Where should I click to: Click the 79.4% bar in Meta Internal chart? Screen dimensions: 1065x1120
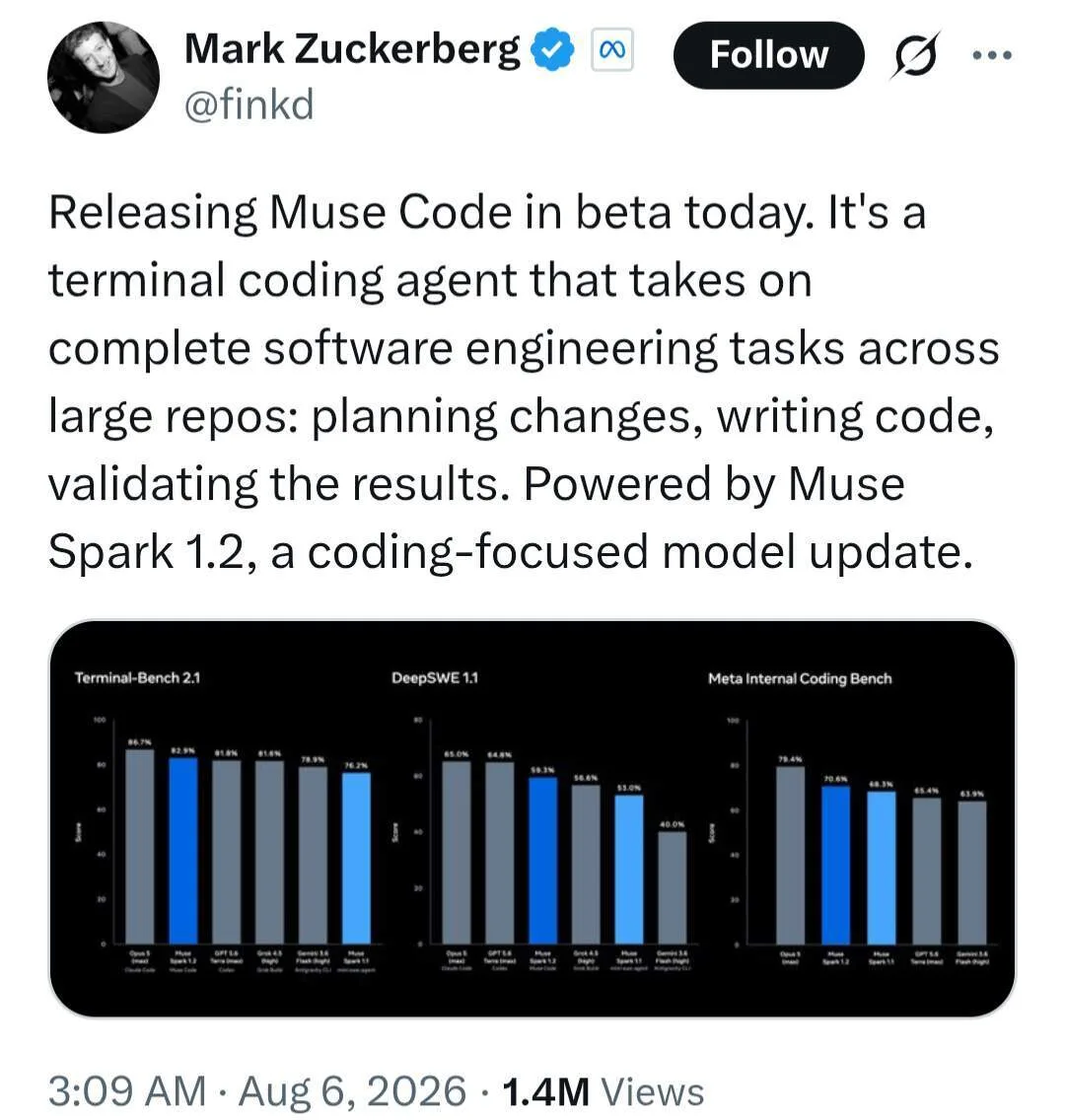coord(791,855)
